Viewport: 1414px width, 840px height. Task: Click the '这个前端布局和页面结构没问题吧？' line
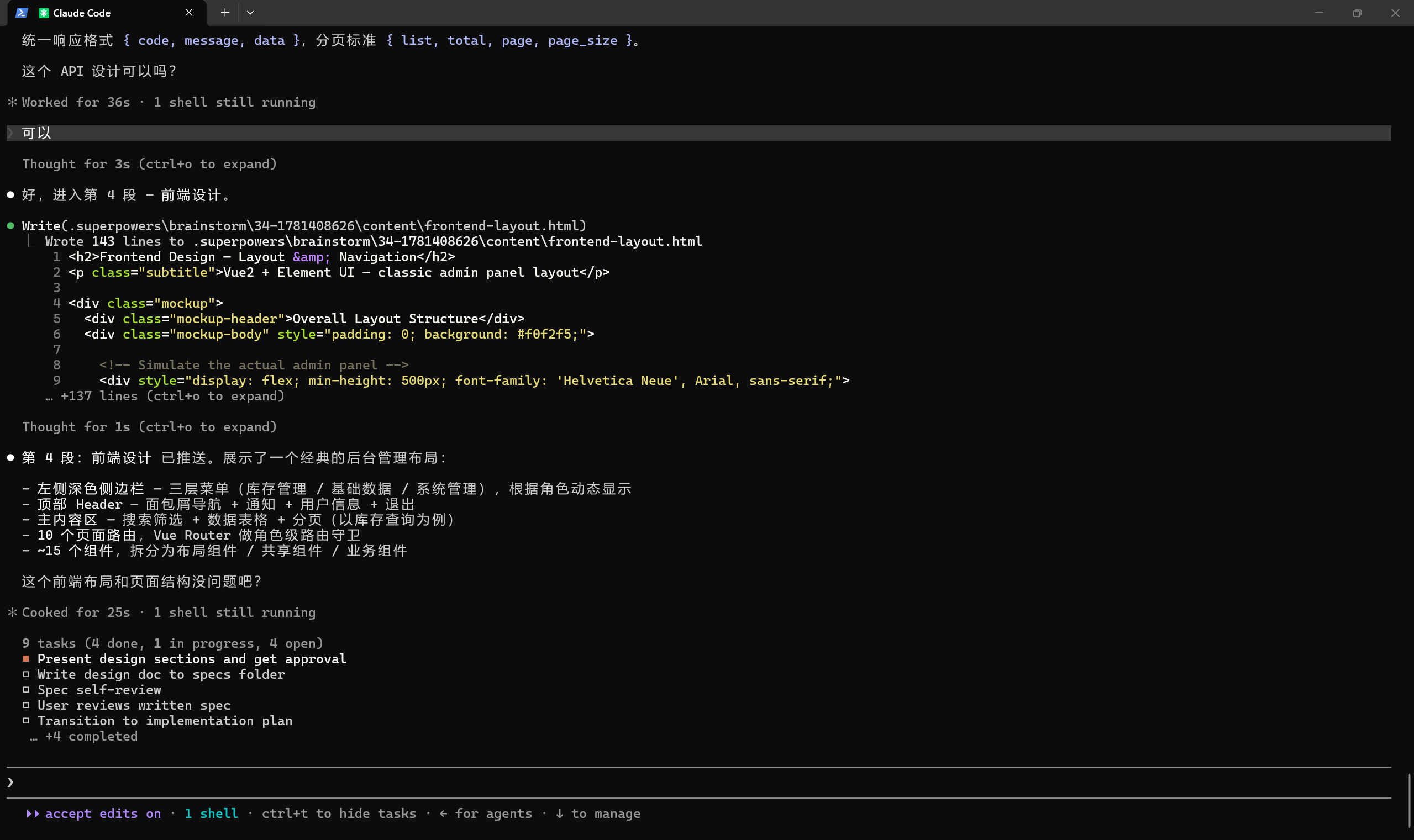142,582
